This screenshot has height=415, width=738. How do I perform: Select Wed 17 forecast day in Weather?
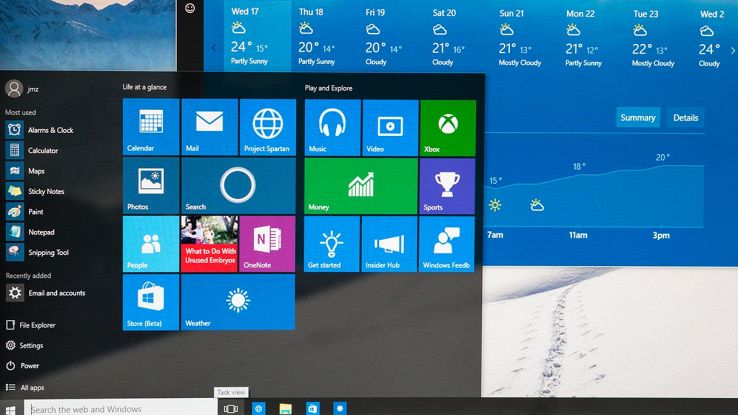coord(257,37)
